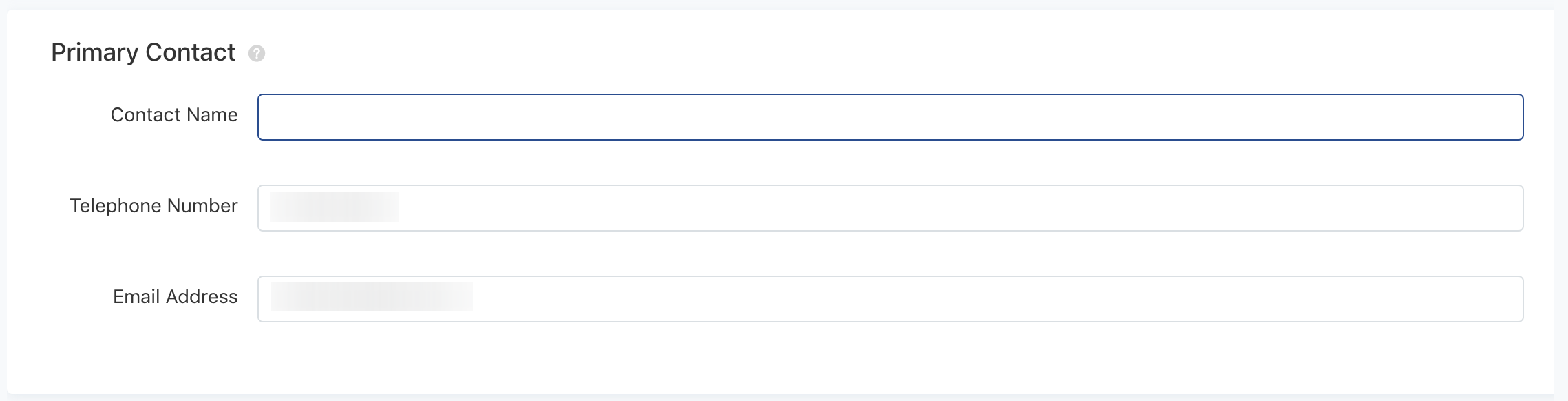Click the Primary Contact section heading
Viewport: 1568px width, 401px height.
pyautogui.click(x=143, y=53)
